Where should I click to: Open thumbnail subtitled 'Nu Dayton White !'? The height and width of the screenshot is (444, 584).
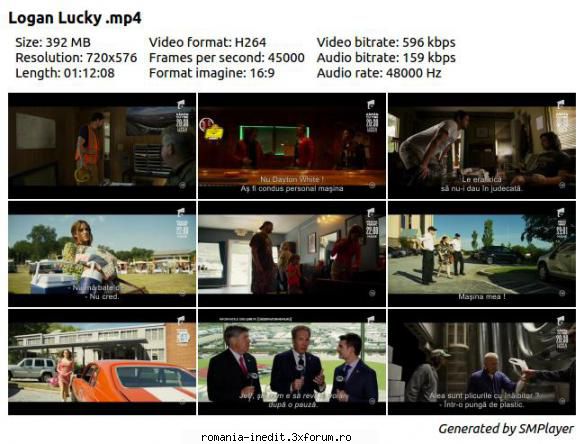292,146
